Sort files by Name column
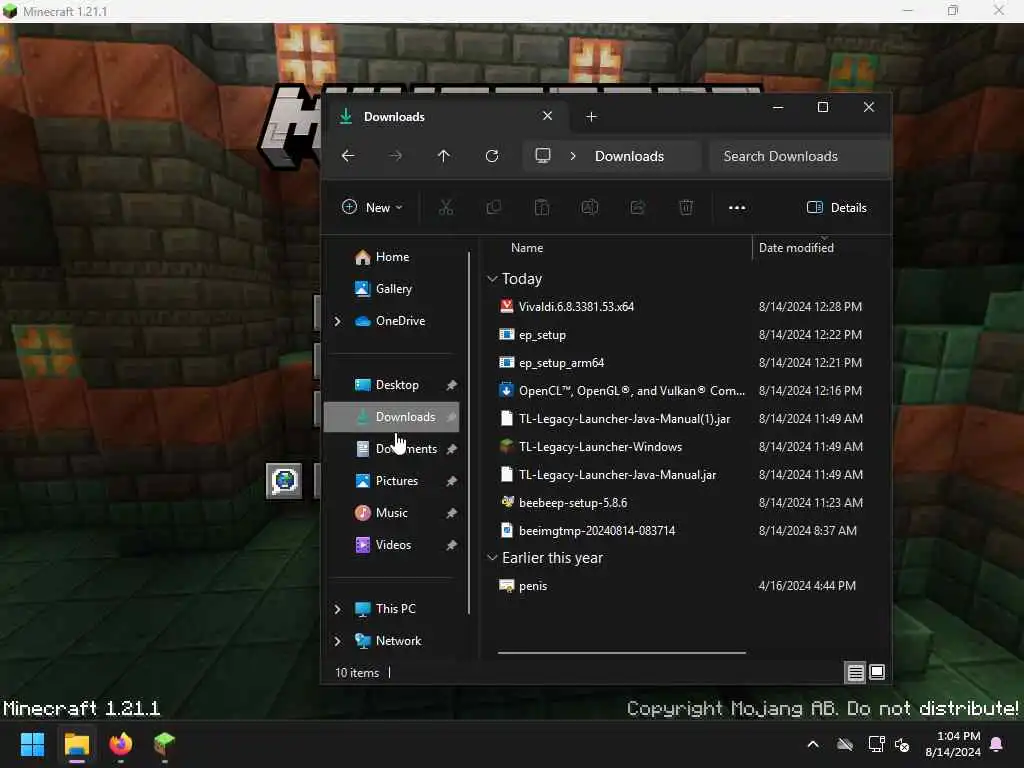Viewport: 1024px width, 768px height. pyautogui.click(x=526, y=248)
